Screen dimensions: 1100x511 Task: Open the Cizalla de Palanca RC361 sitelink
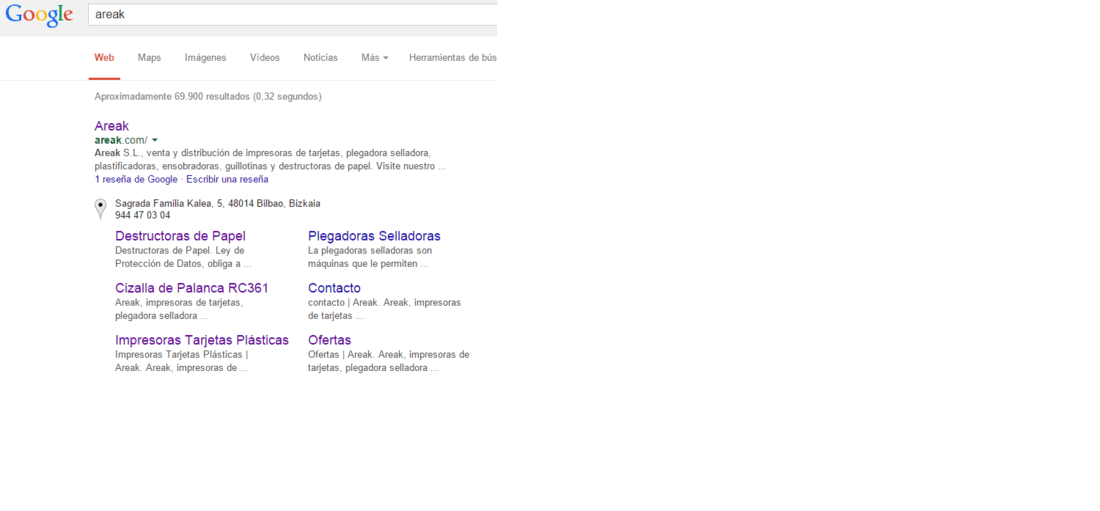[x=192, y=288]
